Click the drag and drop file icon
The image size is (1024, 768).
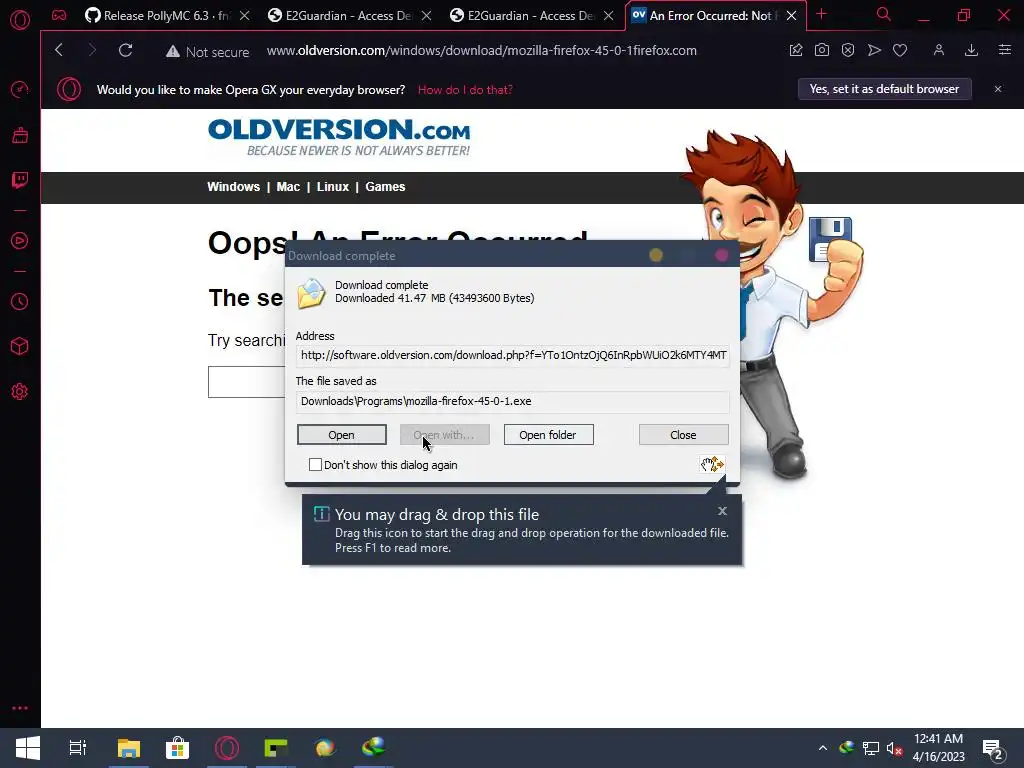[x=712, y=464]
